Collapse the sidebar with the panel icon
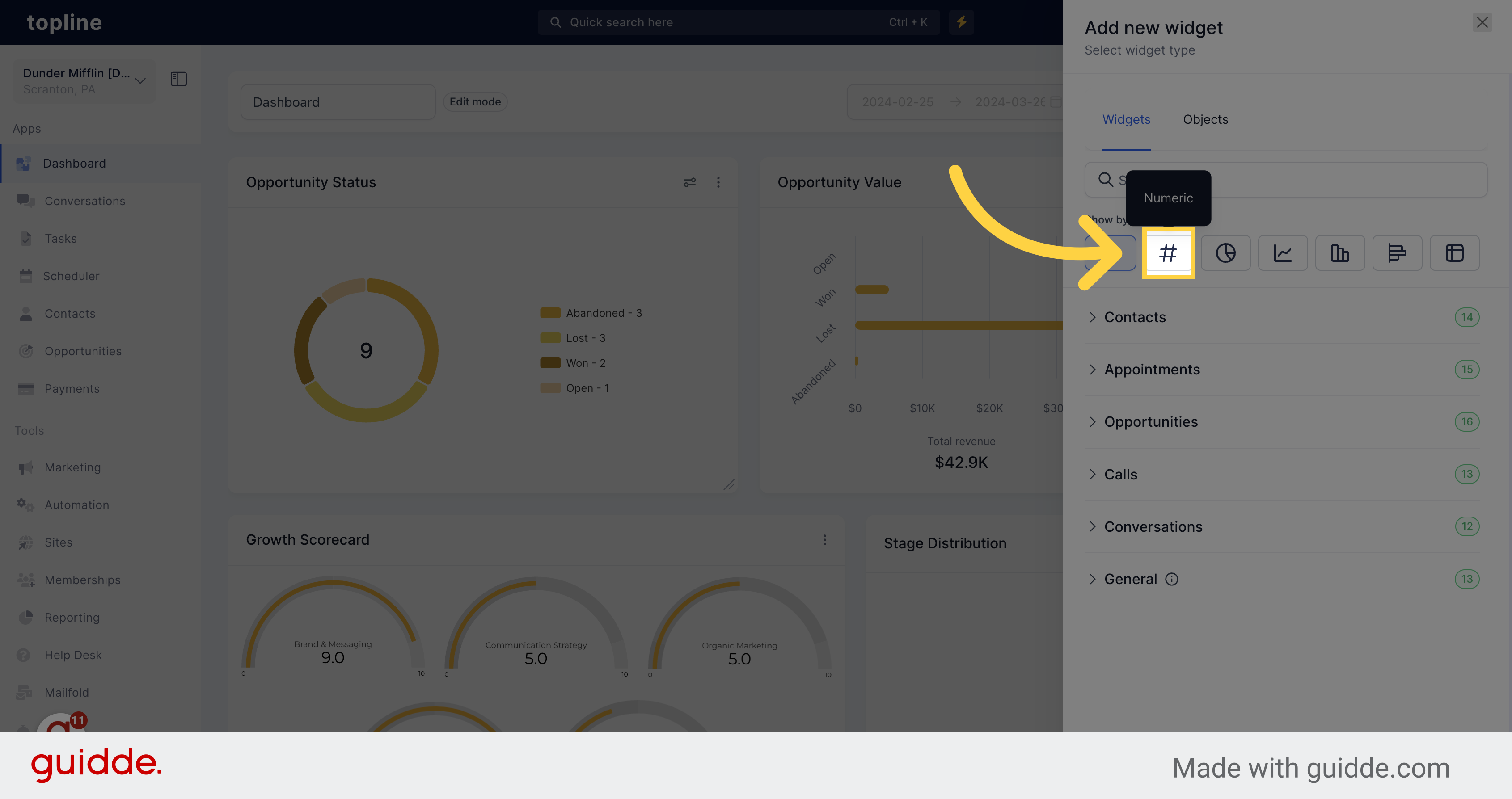Image resolution: width=1512 pixels, height=799 pixels. [x=178, y=79]
